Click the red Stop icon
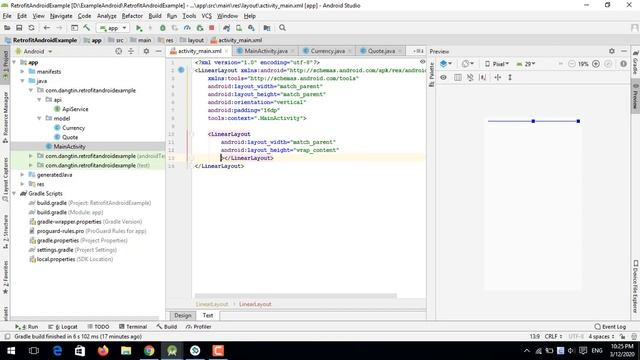This screenshot has width=640, height=360. click(211, 28)
